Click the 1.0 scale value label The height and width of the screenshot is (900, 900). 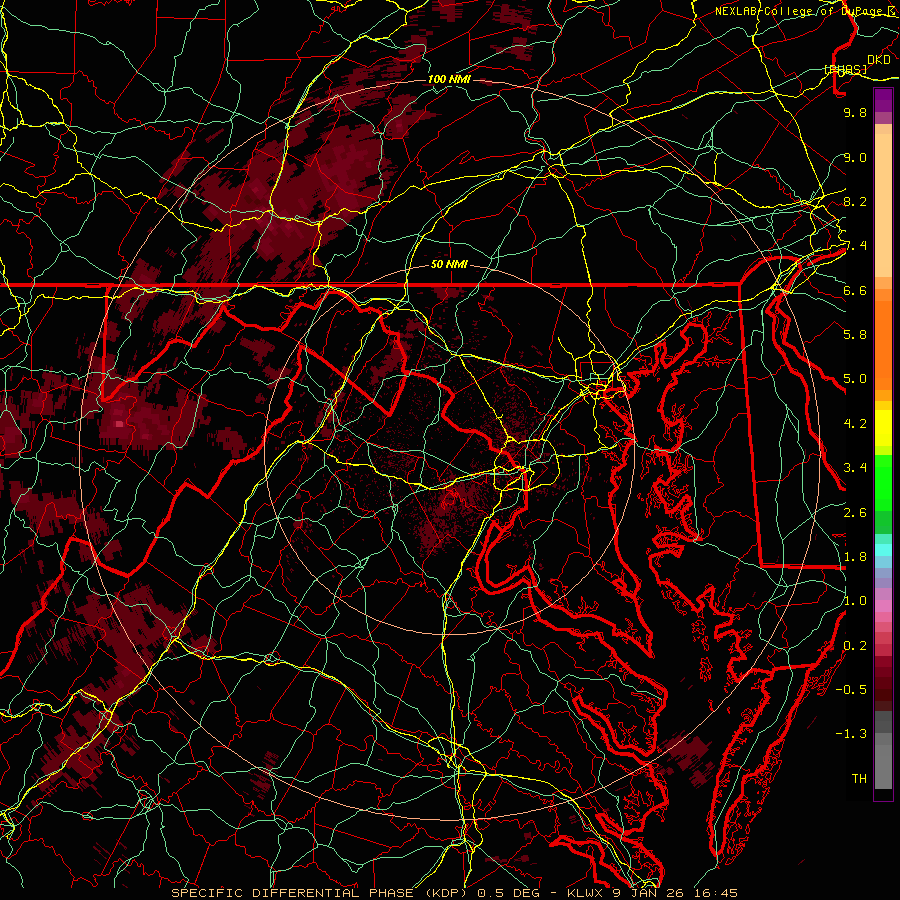[855, 601]
